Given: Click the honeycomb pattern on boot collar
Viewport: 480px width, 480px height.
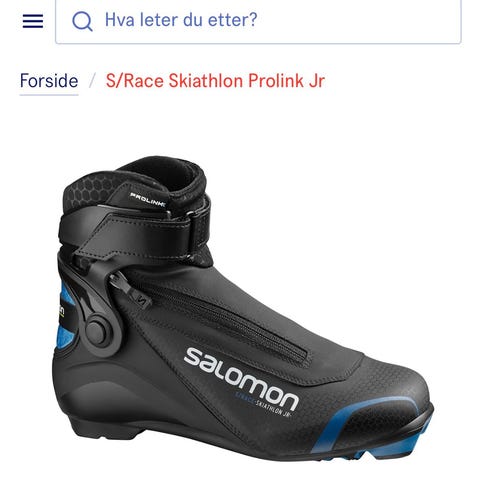Looking at the screenshot, I should [92, 192].
